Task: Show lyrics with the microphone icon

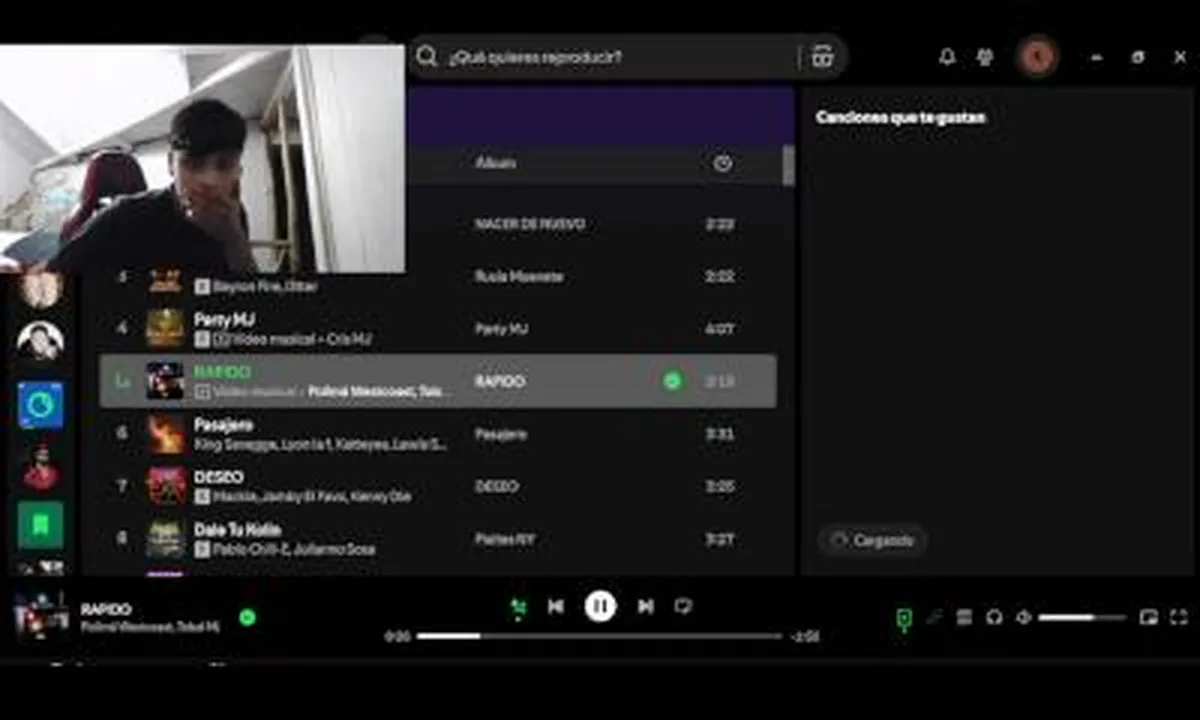Action: coord(934,618)
